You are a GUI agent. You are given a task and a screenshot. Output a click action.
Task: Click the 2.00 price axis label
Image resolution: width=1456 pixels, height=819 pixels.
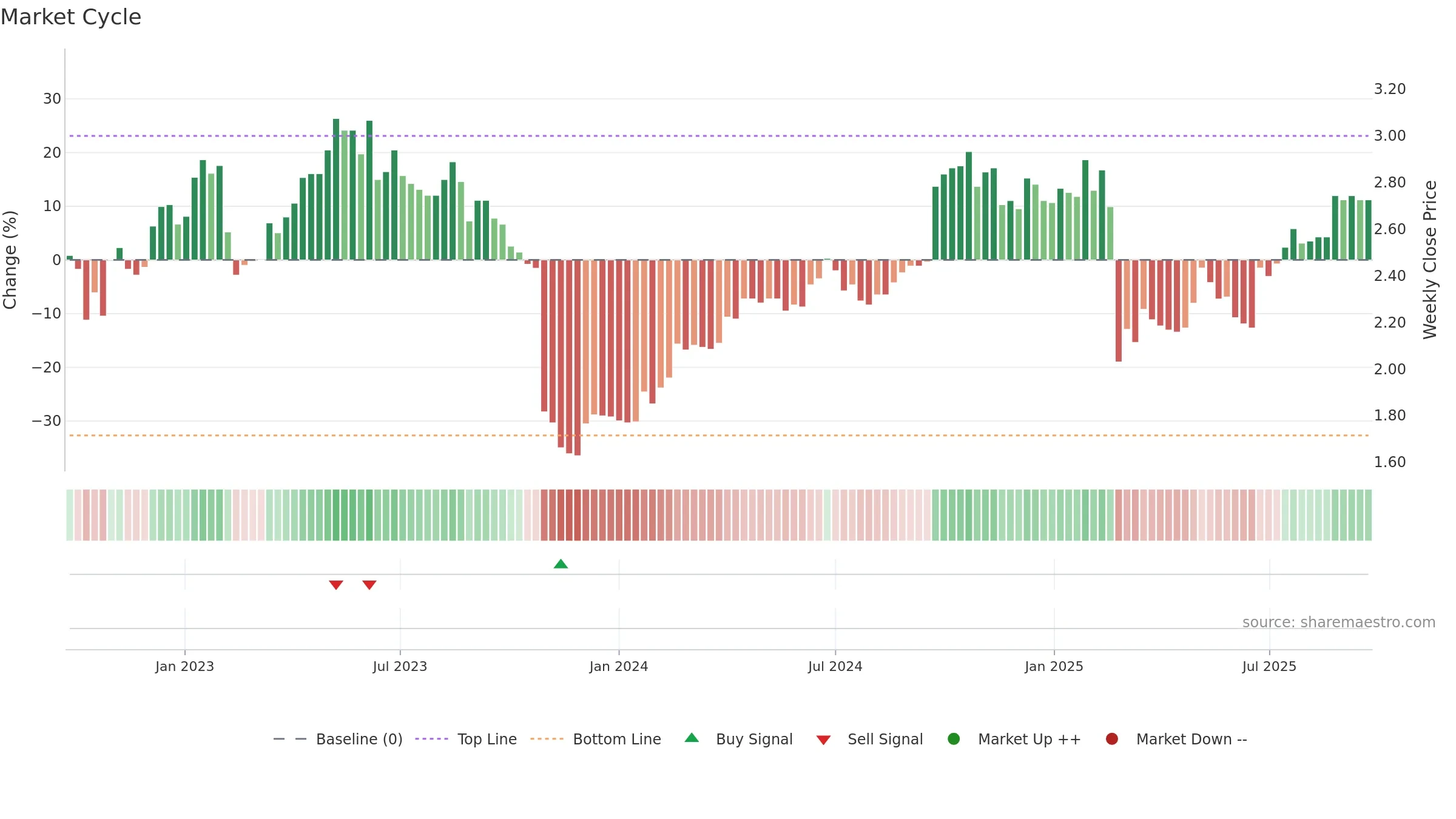point(1390,369)
